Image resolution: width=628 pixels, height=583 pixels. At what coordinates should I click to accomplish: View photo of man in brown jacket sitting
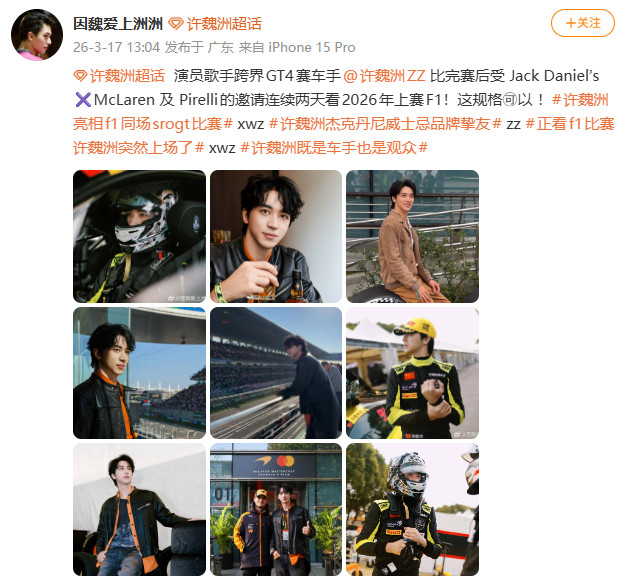click(413, 236)
